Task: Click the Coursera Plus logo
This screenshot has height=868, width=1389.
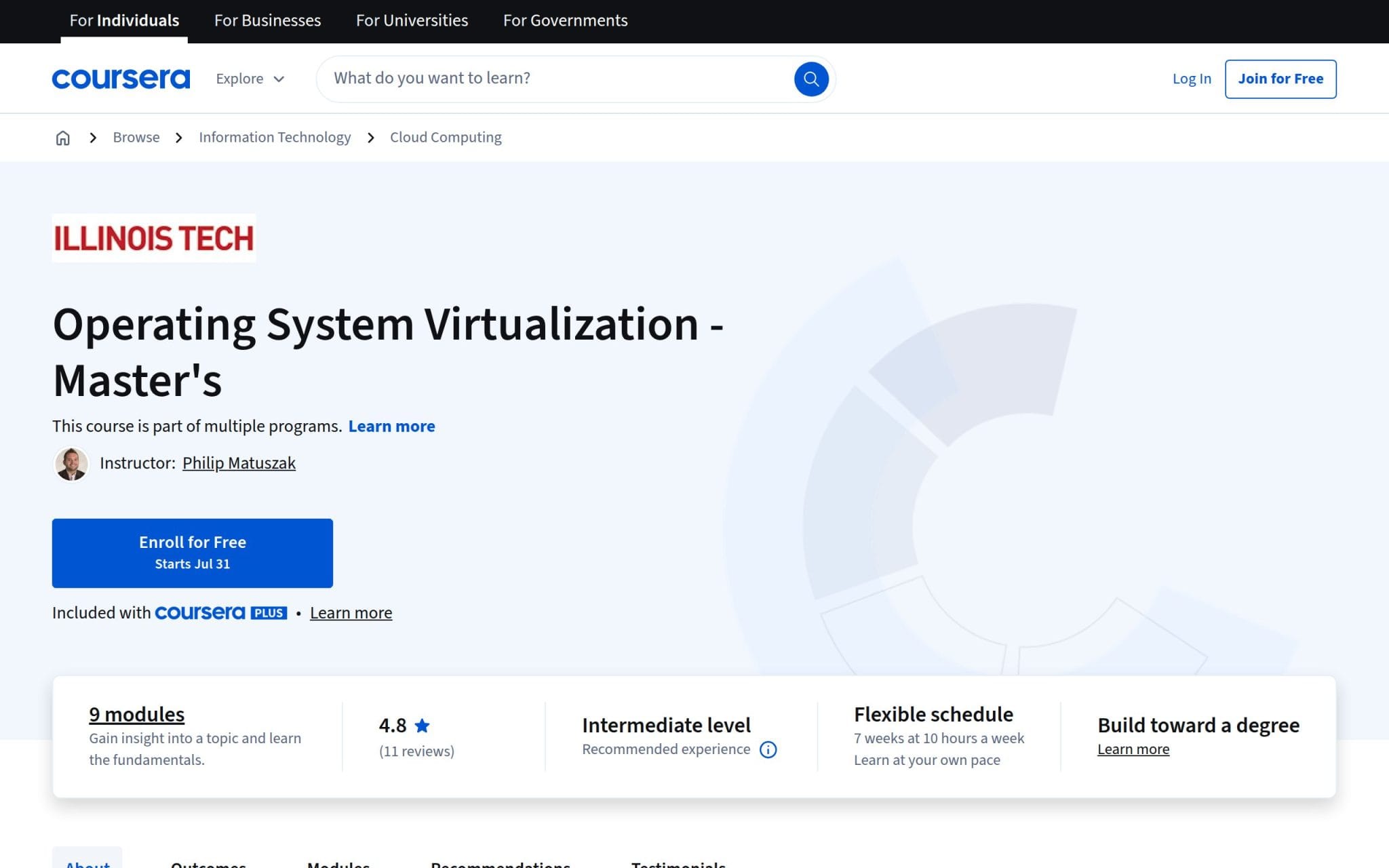Action: click(221, 613)
